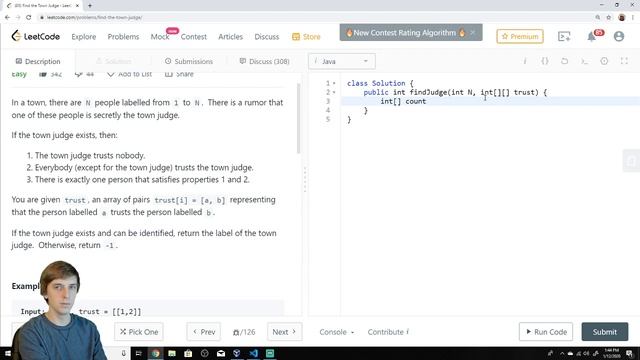640x360 pixels.
Task: Open Chrome from the taskbar
Action: 155,353
